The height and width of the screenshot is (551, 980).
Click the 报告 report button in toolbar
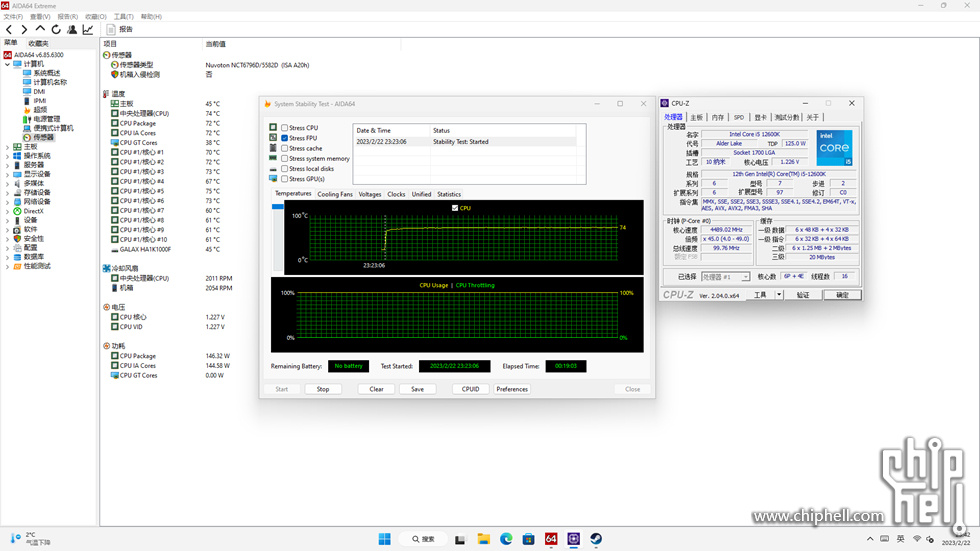click(x=119, y=29)
